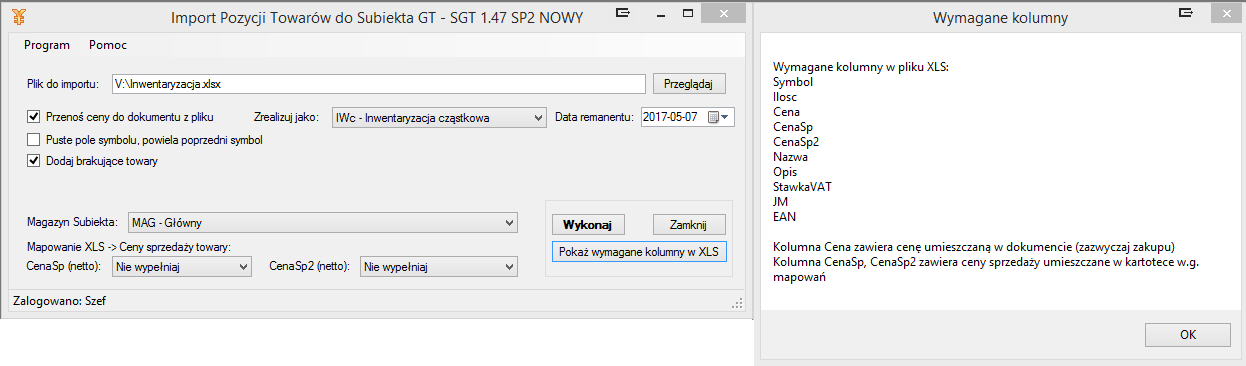Image resolution: width=1246 pixels, height=366 pixels.
Task: Click the resize grip in the status bar
Action: (738, 302)
